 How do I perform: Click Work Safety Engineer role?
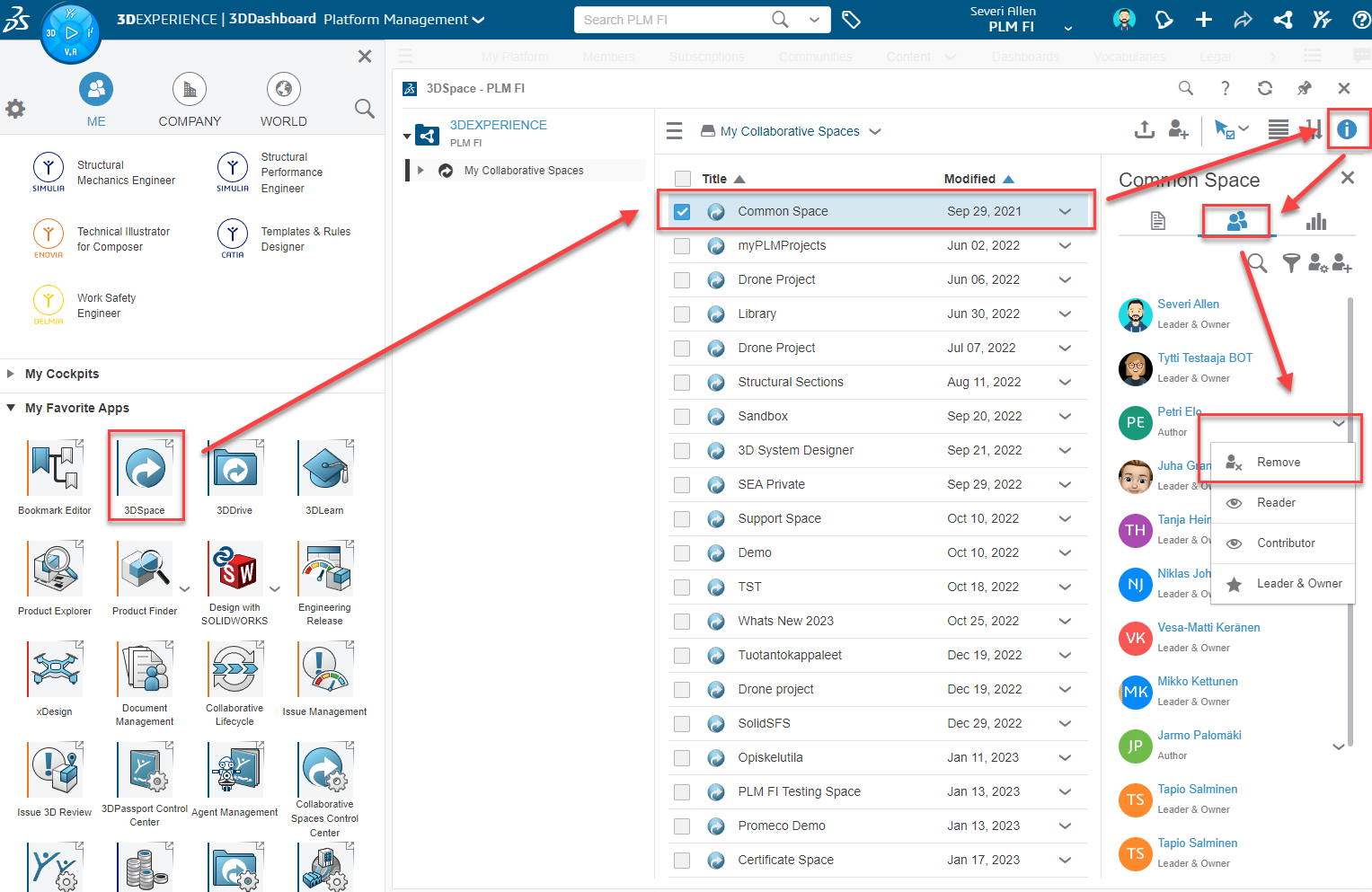coord(86,305)
